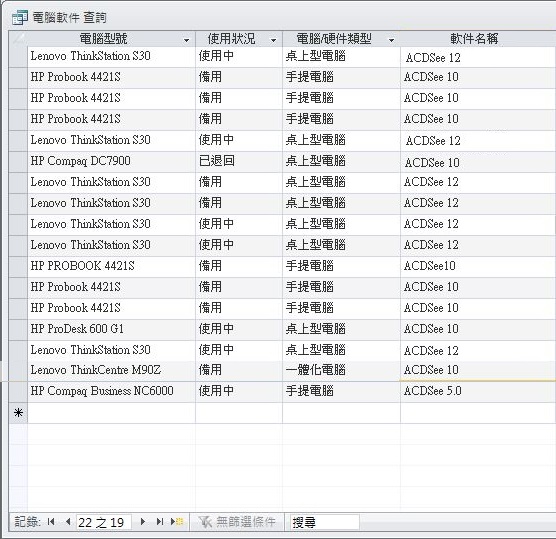Go to previous record arrow
The image size is (556, 539).
pos(68,522)
